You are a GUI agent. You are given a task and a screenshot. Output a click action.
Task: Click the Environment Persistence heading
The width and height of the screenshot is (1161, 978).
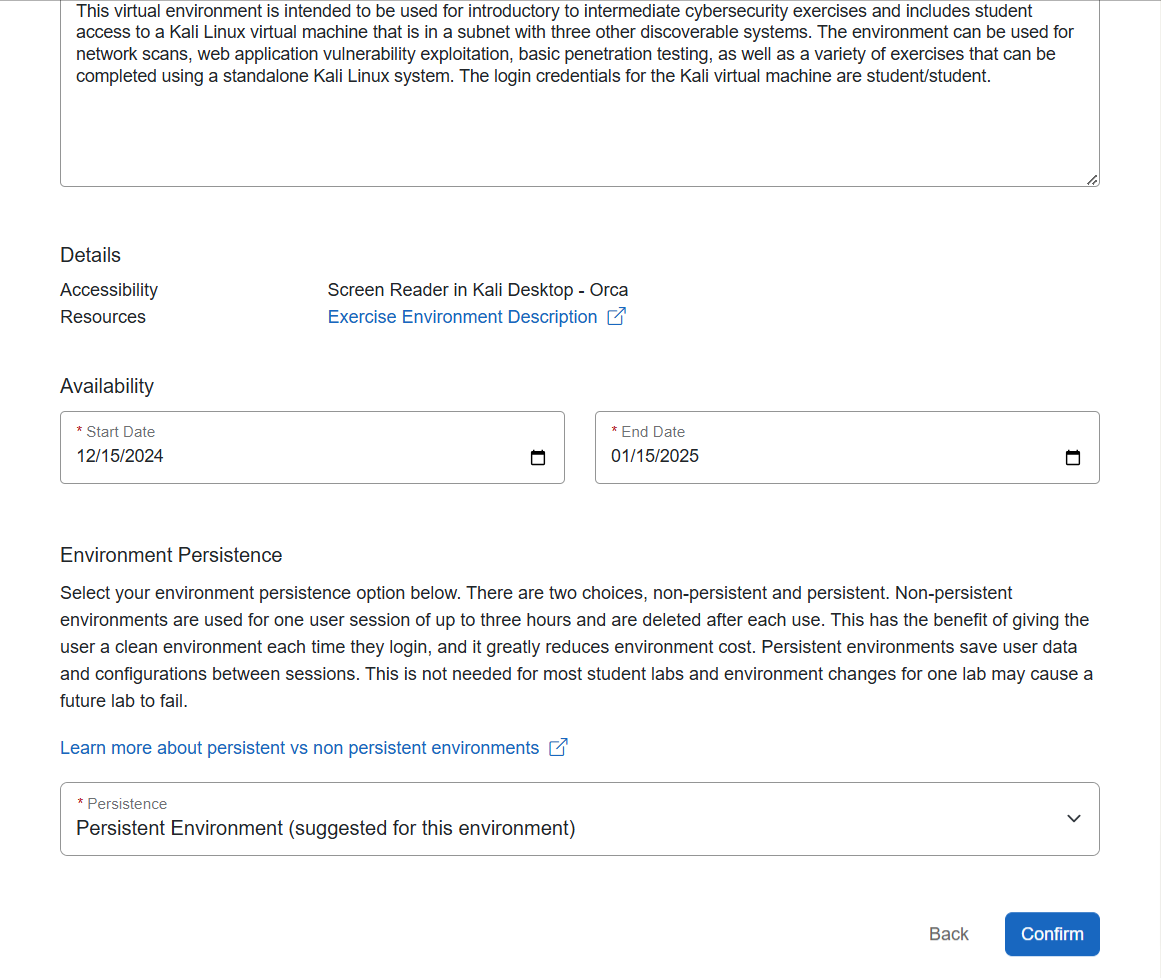171,555
